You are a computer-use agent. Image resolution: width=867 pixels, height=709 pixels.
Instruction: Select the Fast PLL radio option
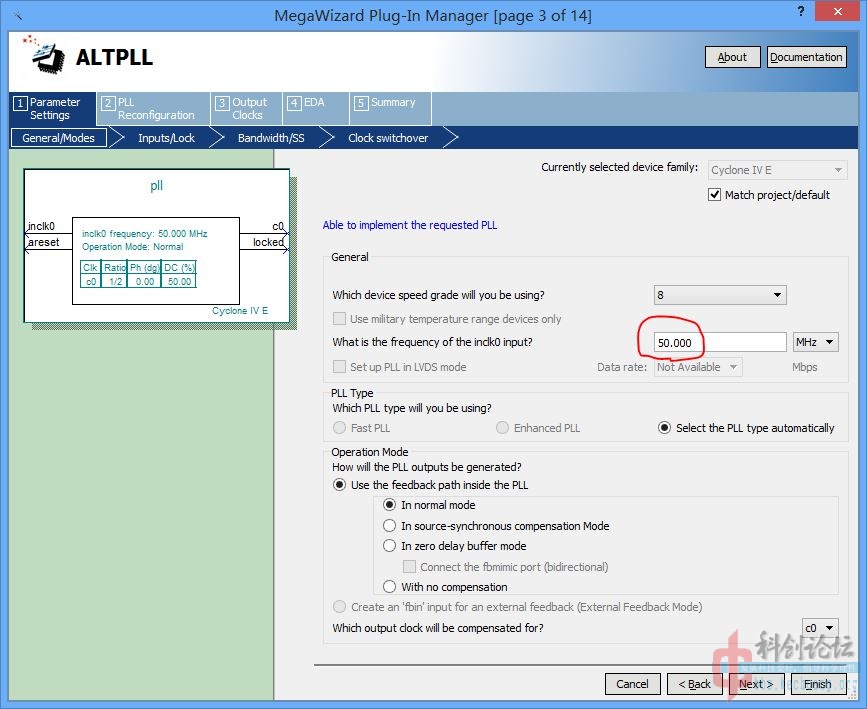click(340, 428)
